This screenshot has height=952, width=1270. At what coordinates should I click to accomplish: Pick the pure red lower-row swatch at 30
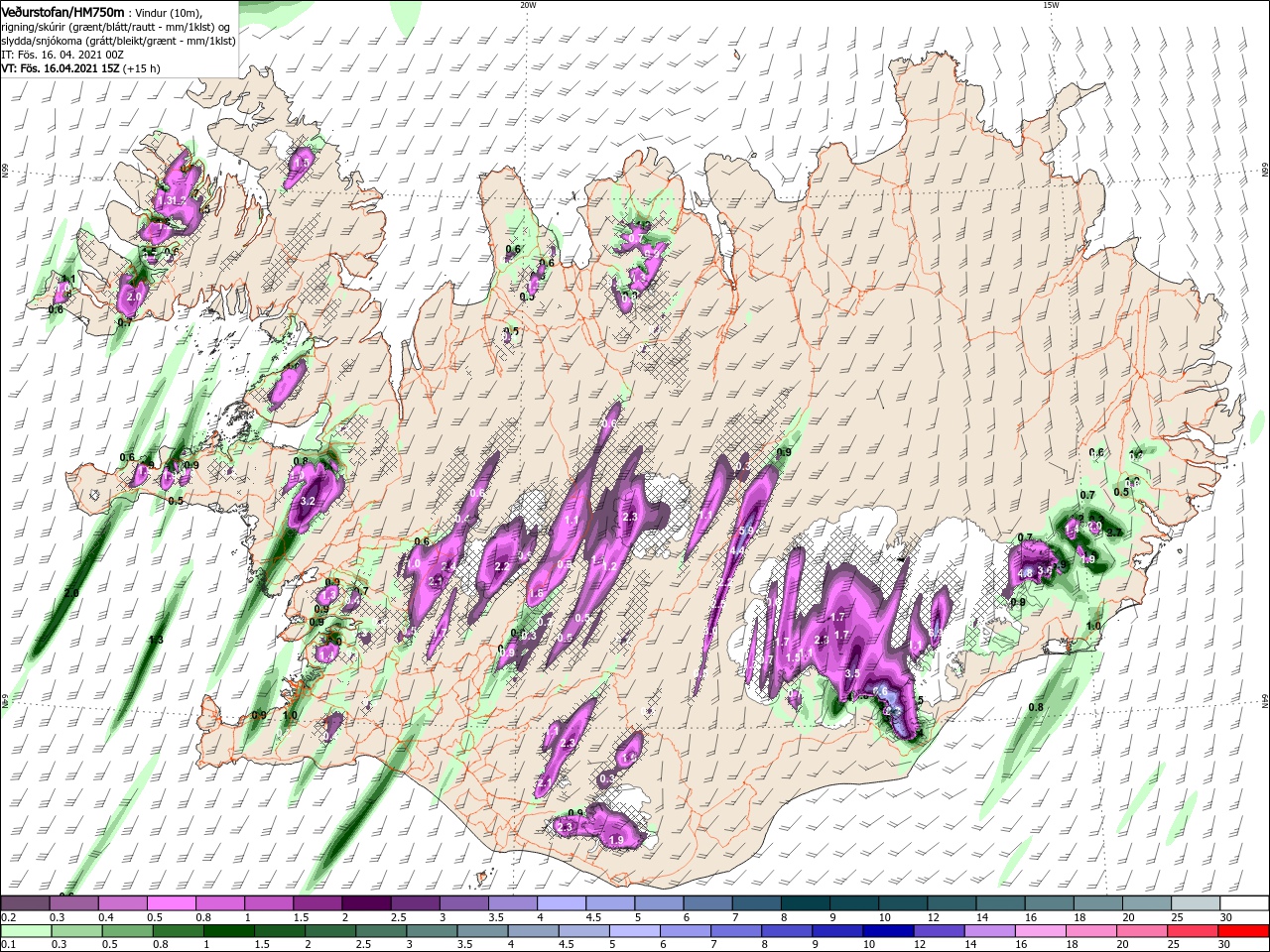pos(1242,931)
